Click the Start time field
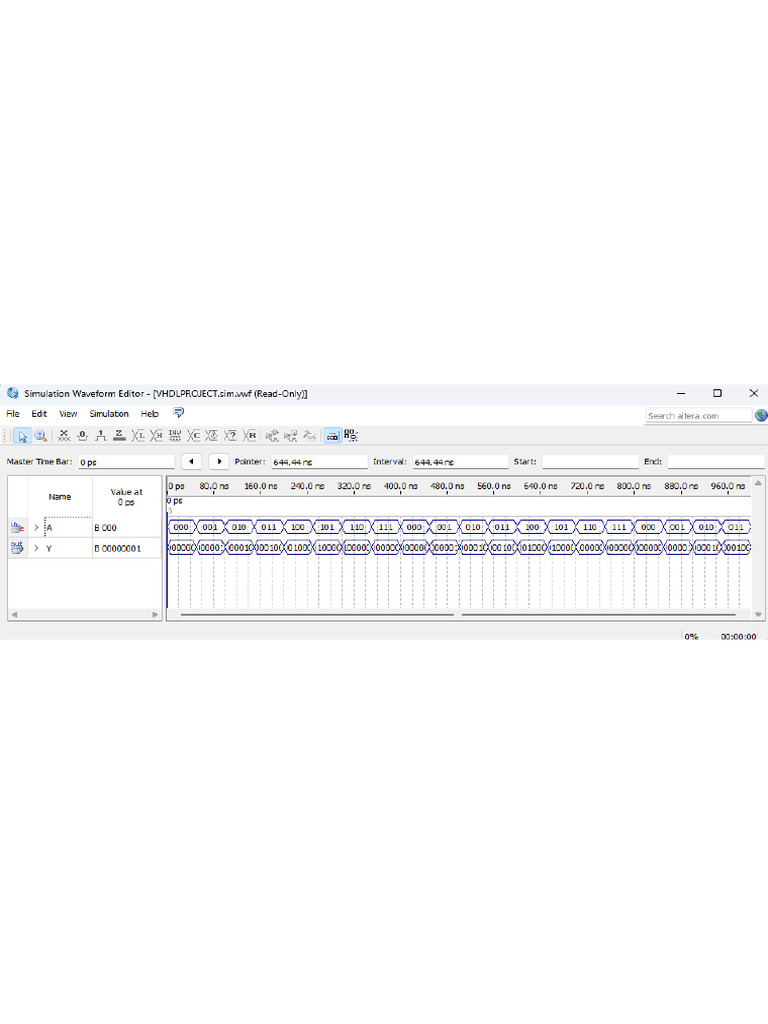Screen dimensions: 768x1024 point(590,462)
